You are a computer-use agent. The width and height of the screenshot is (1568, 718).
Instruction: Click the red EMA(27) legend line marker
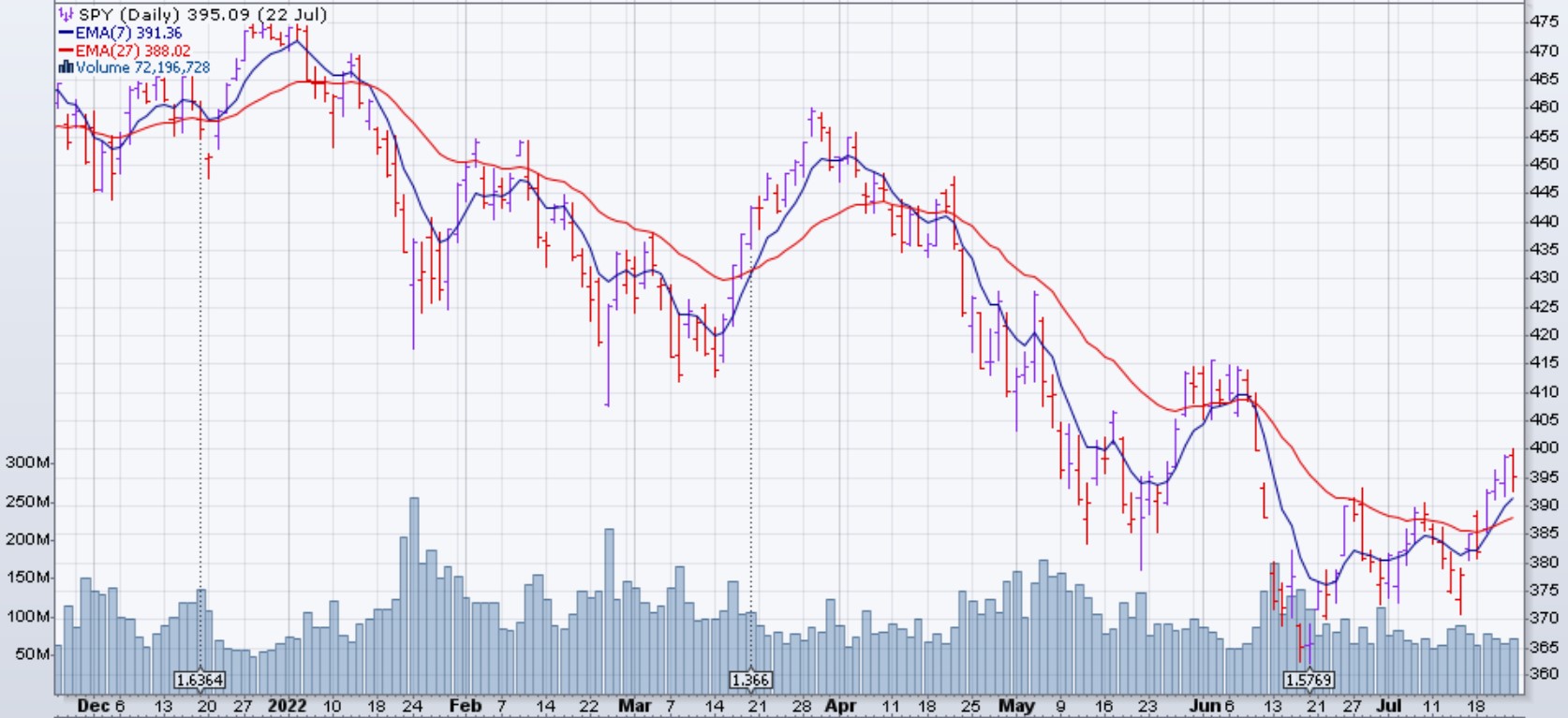(66, 51)
